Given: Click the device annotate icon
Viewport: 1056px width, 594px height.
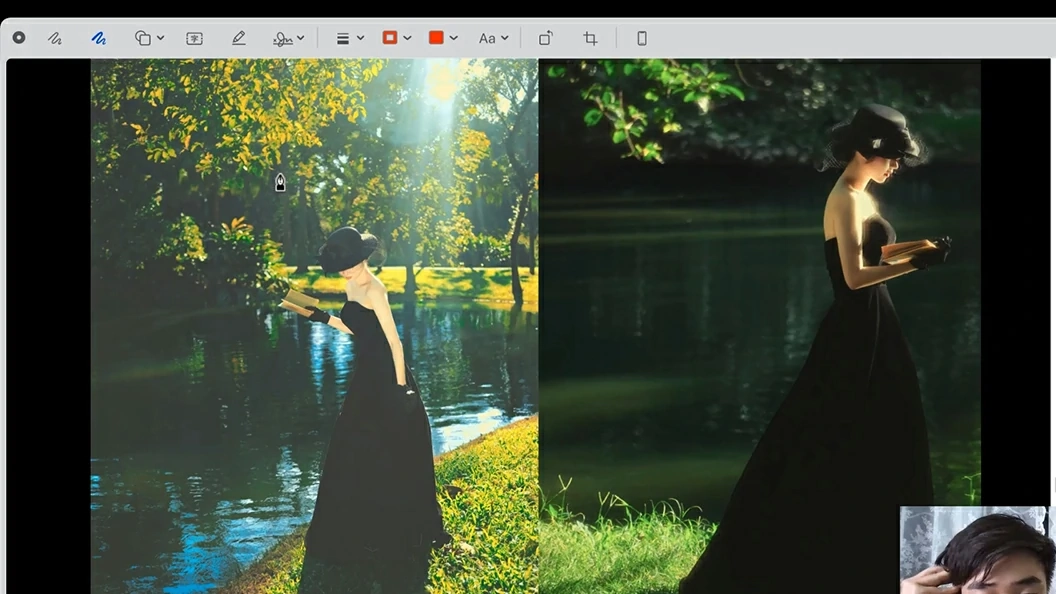Looking at the screenshot, I should pos(642,38).
